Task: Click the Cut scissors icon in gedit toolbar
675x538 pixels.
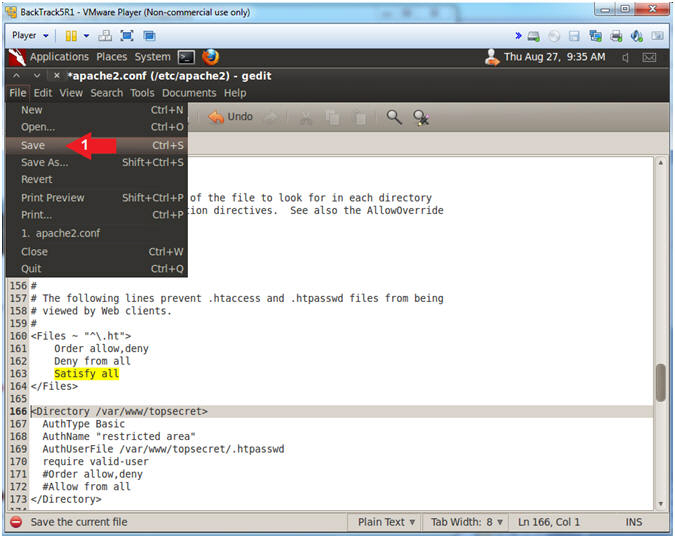Action: 306,117
